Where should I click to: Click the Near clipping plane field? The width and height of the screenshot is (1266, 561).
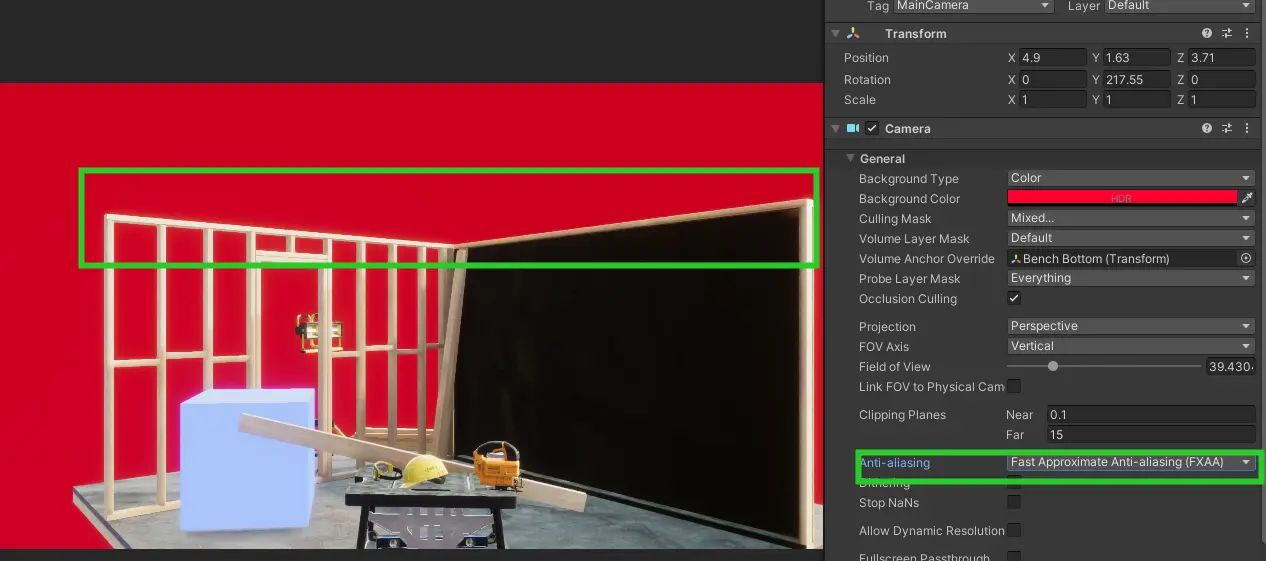[x=1150, y=414]
